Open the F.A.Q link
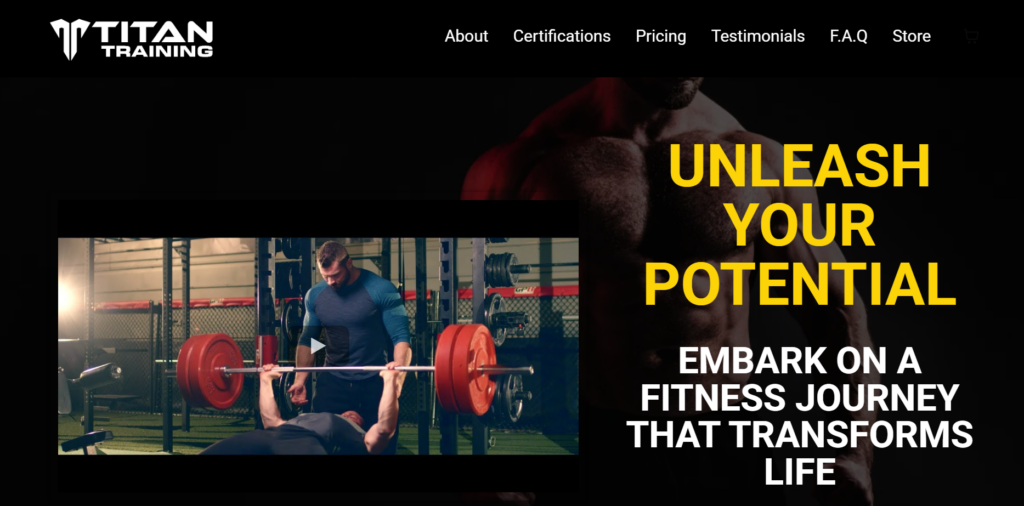The image size is (1024, 506). 848,36
